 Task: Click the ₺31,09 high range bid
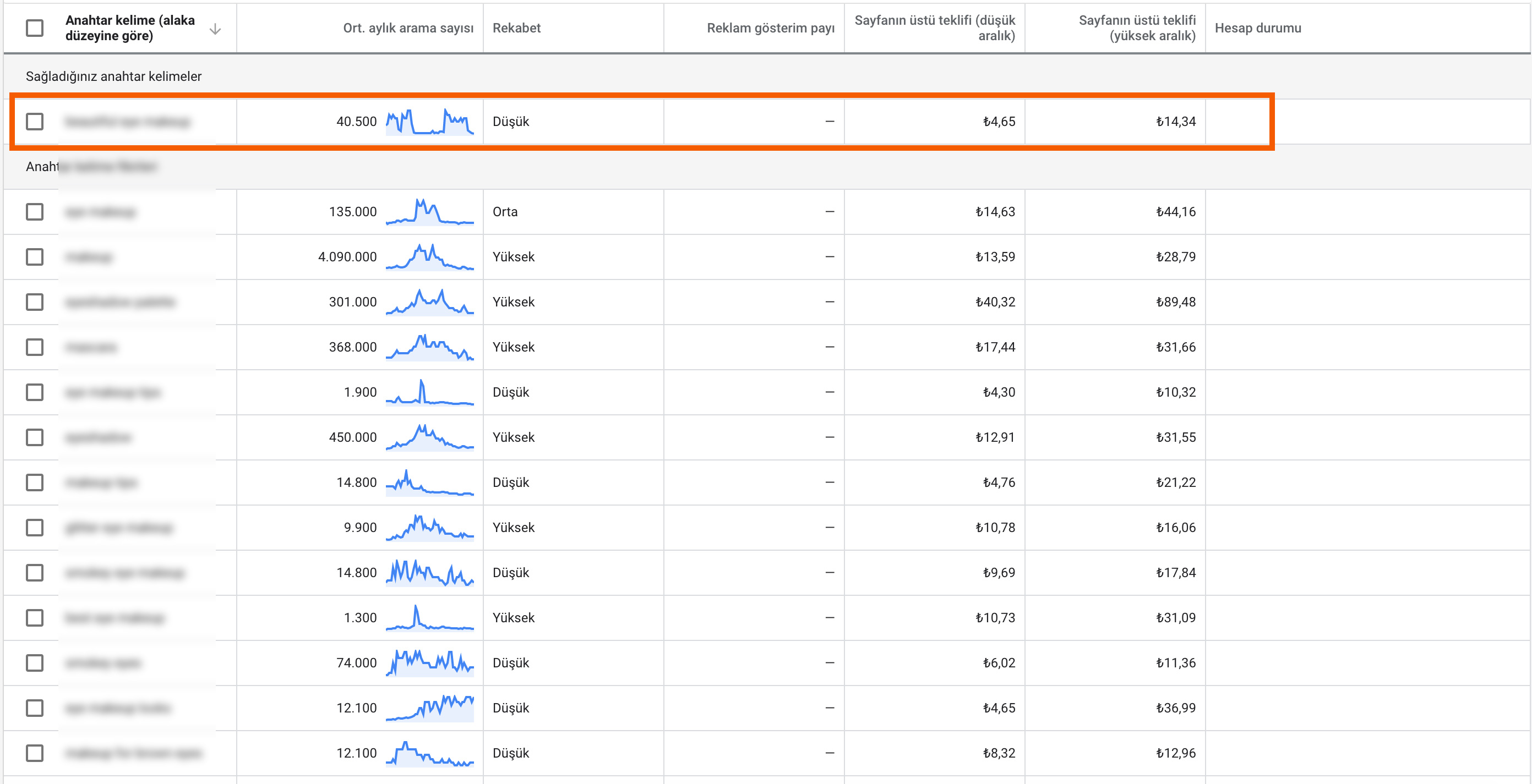tap(1176, 618)
